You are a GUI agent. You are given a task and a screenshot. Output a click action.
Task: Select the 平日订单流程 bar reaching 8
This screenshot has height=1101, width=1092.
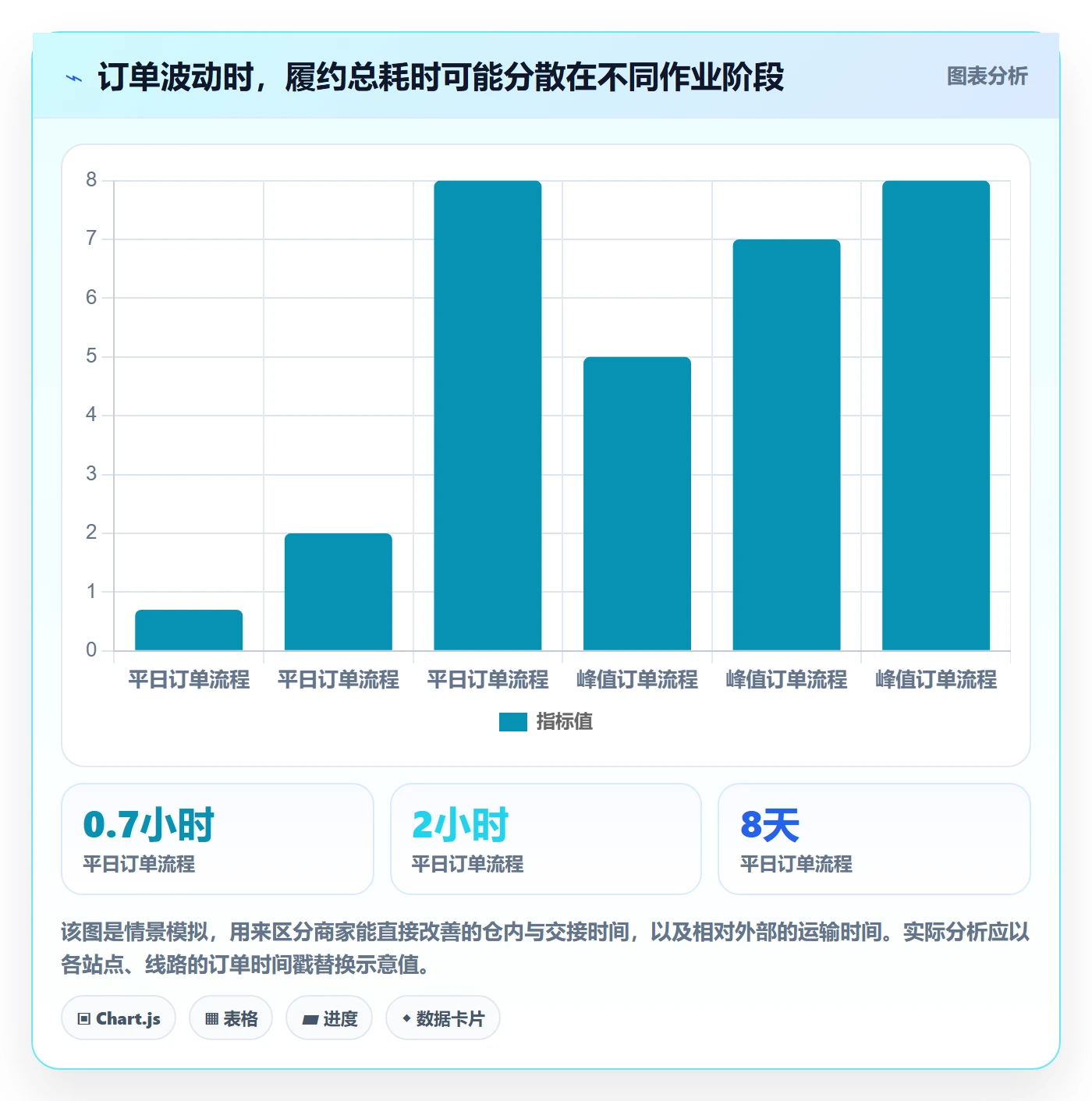click(x=487, y=416)
